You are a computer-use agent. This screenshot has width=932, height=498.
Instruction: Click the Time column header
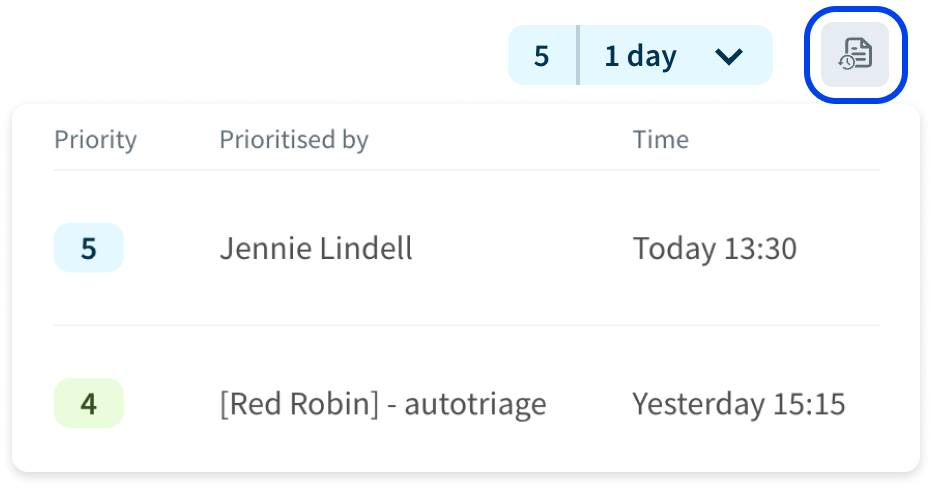pyautogui.click(x=660, y=140)
